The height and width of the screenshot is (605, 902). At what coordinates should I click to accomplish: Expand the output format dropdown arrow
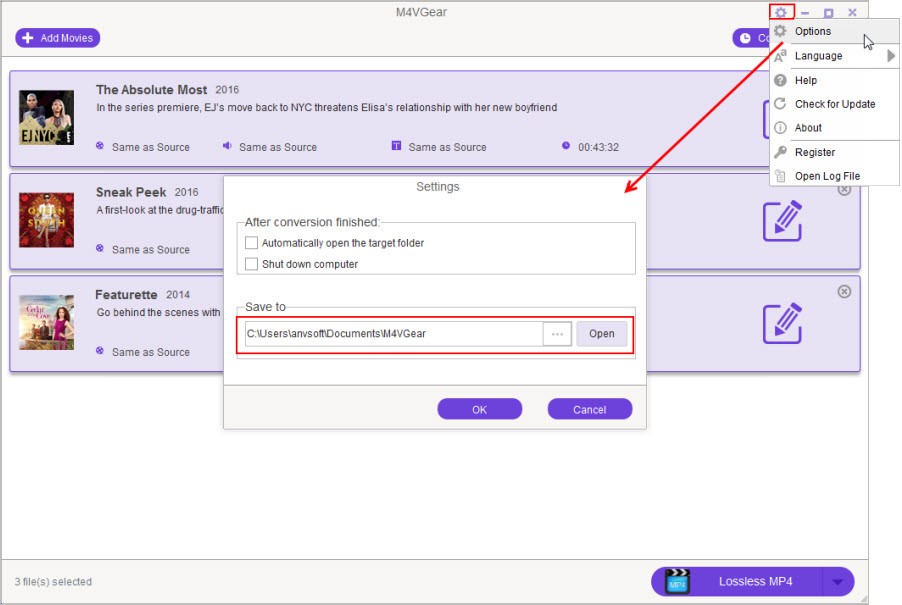point(838,582)
